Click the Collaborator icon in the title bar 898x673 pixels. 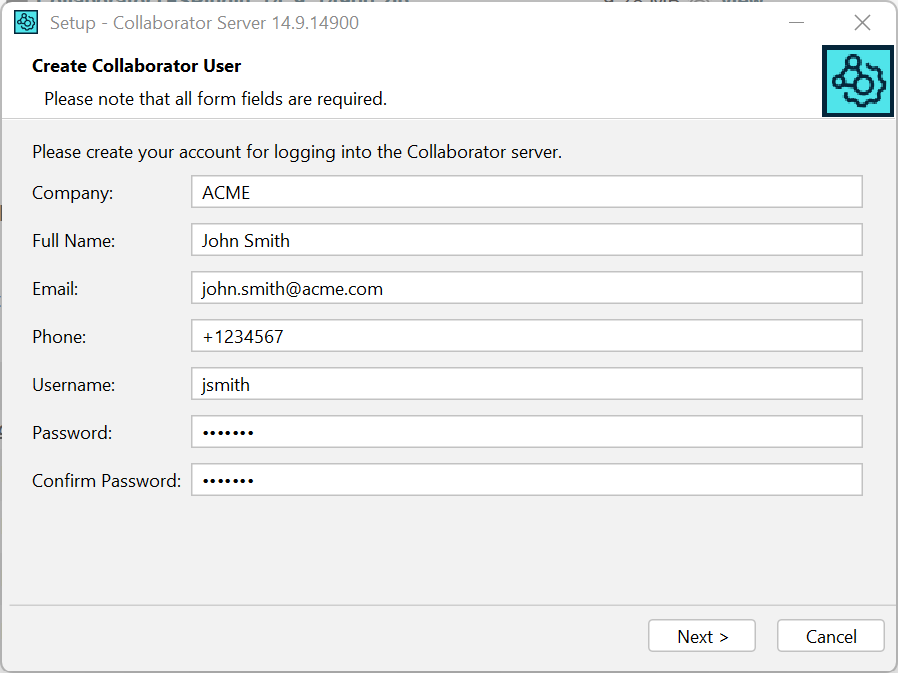coord(25,21)
